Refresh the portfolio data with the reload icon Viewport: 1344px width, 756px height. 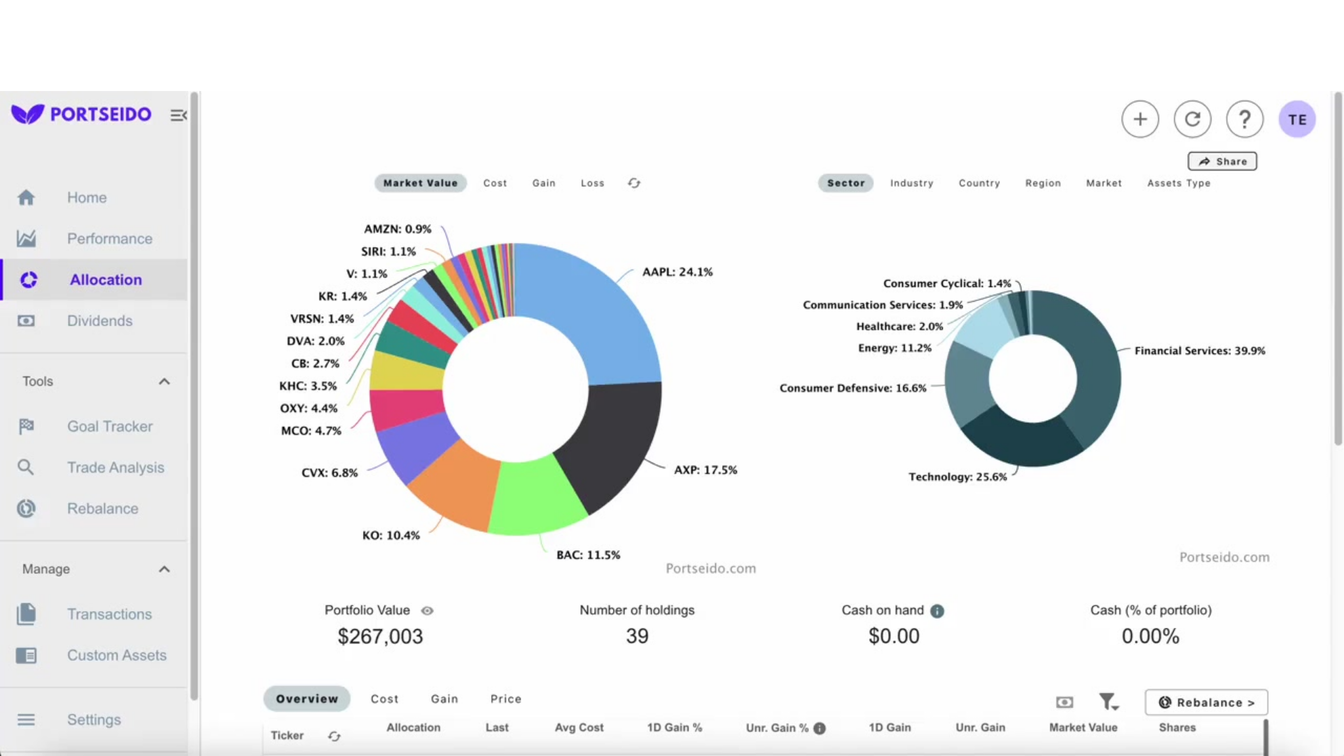point(1192,118)
